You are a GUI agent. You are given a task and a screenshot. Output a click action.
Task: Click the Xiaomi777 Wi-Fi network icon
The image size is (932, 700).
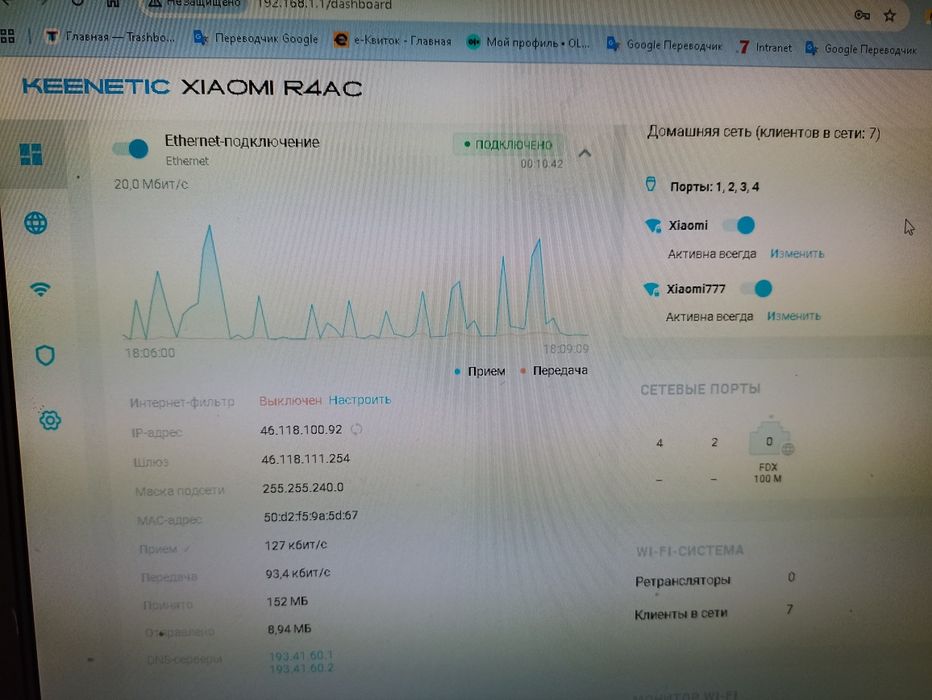point(651,289)
